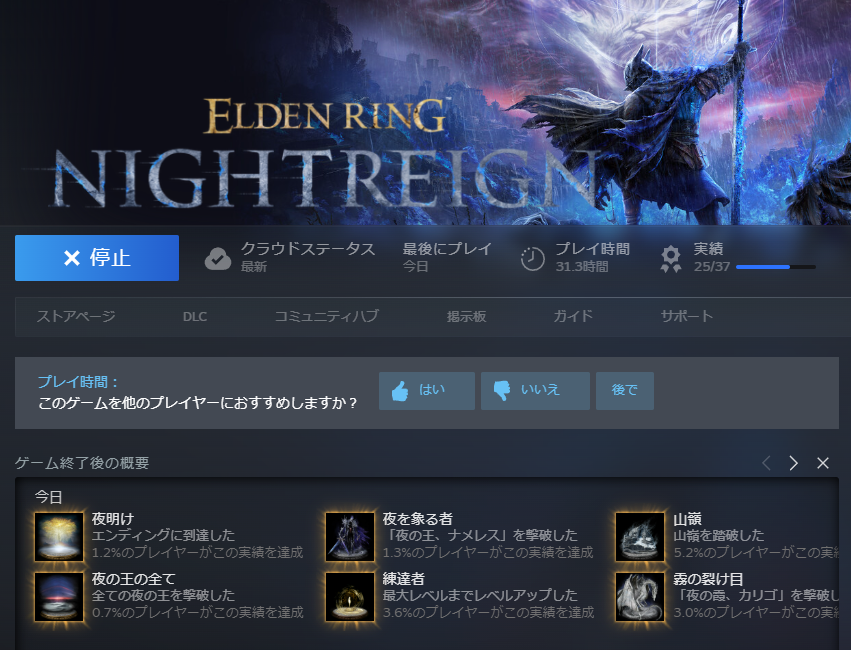Show next post-game summary page arrow
The image size is (851, 650).
coord(793,463)
